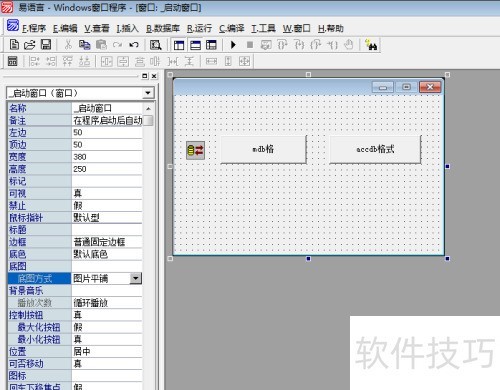The width and height of the screenshot is (500, 390).
Task: Open the T.工具 menu
Action: [x=263, y=28]
